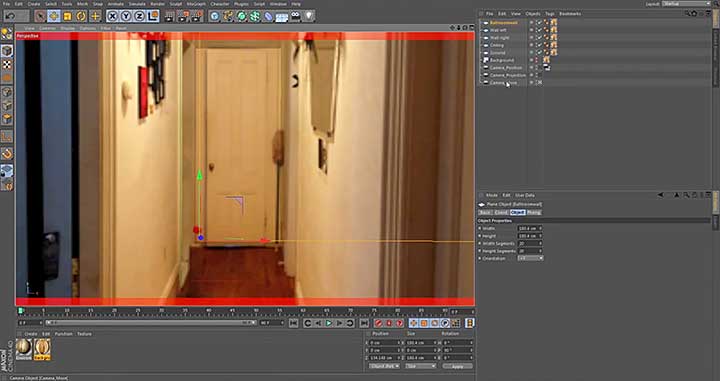Image resolution: width=720 pixels, height=381 pixels.
Task: Select the second material thumbnail
Action: pos(42,349)
